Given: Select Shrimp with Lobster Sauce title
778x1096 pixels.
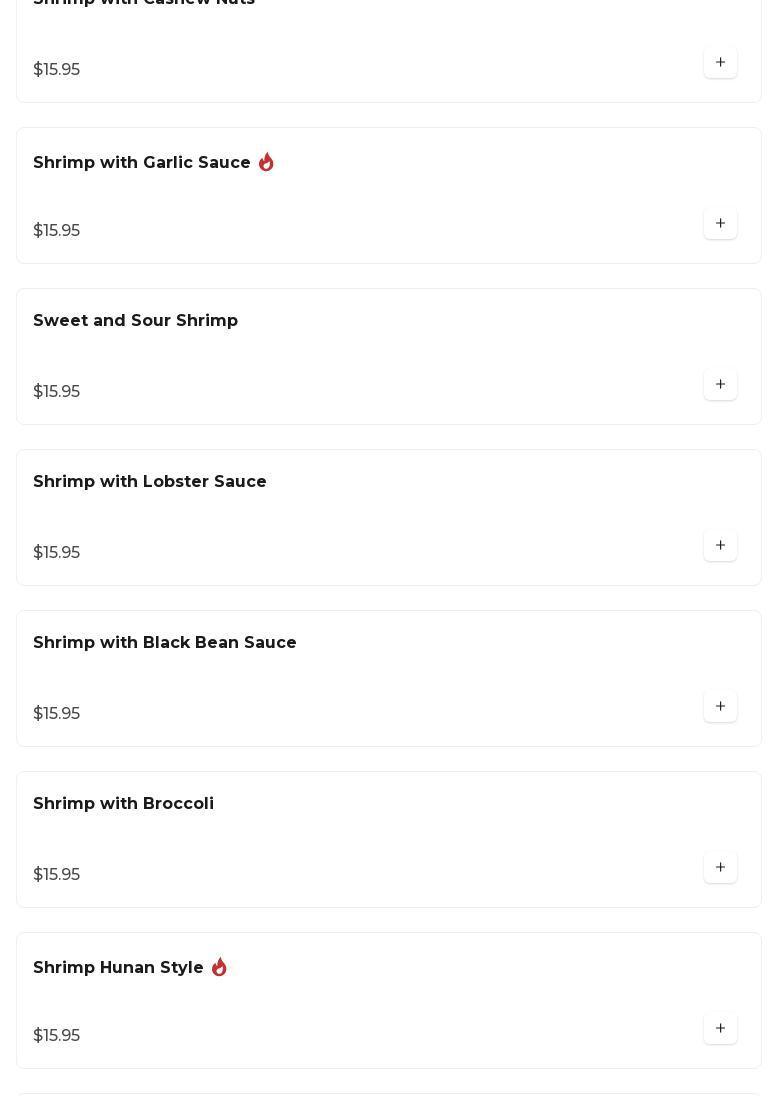Looking at the screenshot, I should coord(150,482).
